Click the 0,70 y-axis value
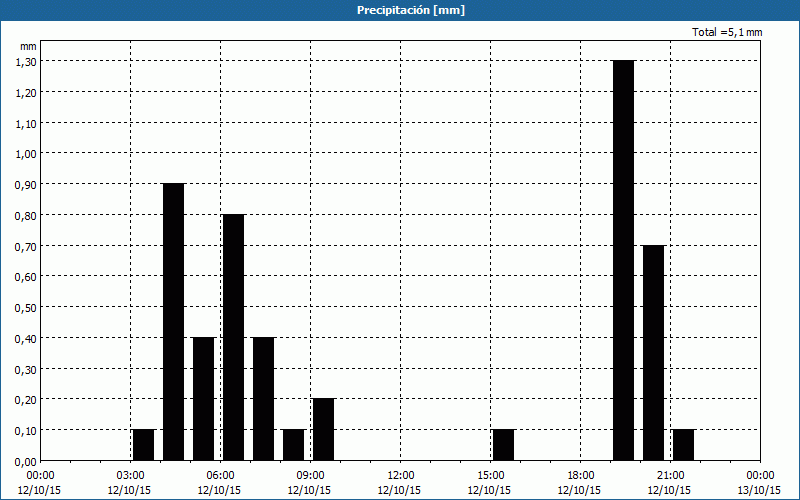The image size is (800, 500). [x=26, y=246]
